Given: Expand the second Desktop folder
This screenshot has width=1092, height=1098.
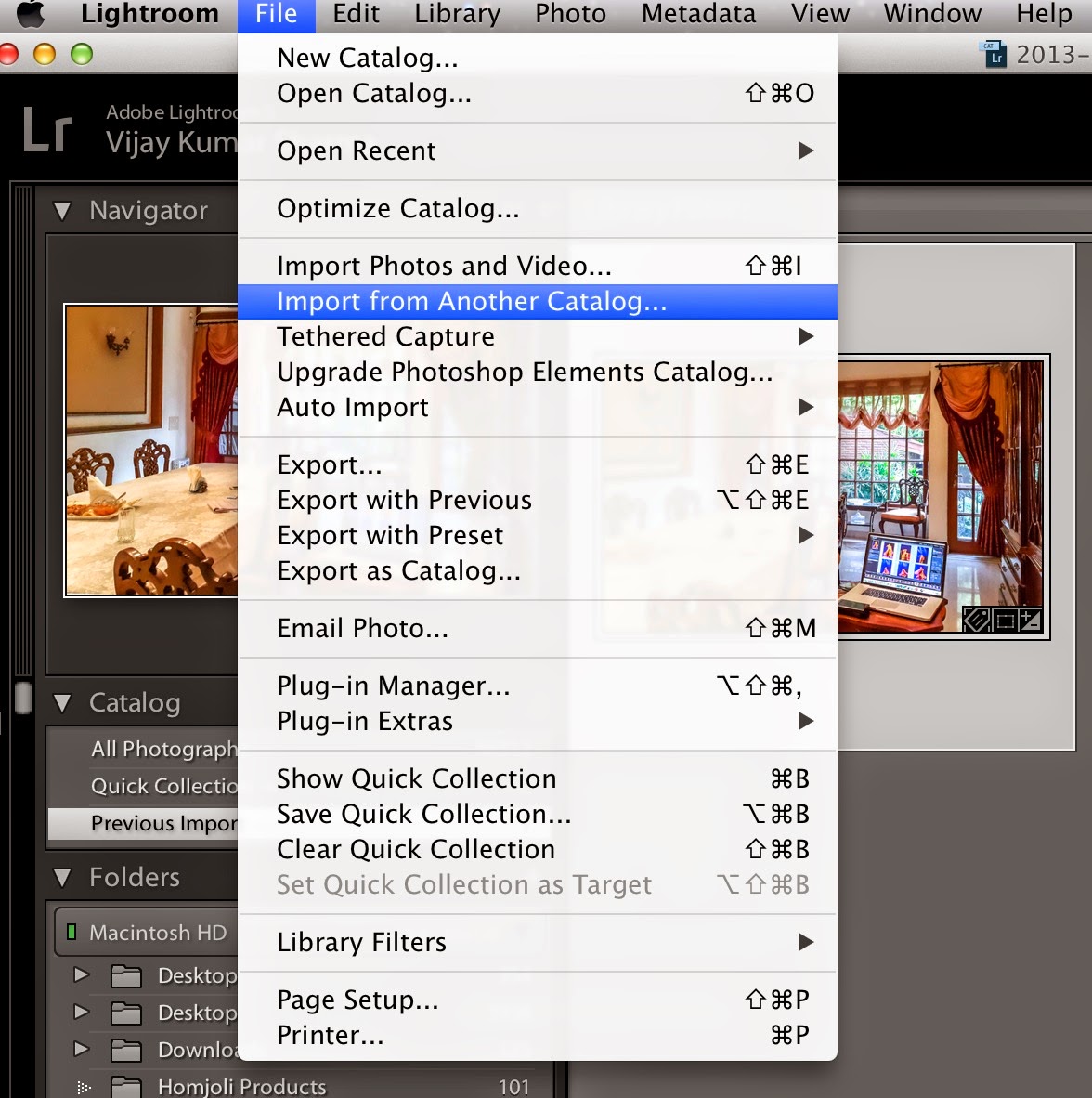Looking at the screenshot, I should point(81,1012).
